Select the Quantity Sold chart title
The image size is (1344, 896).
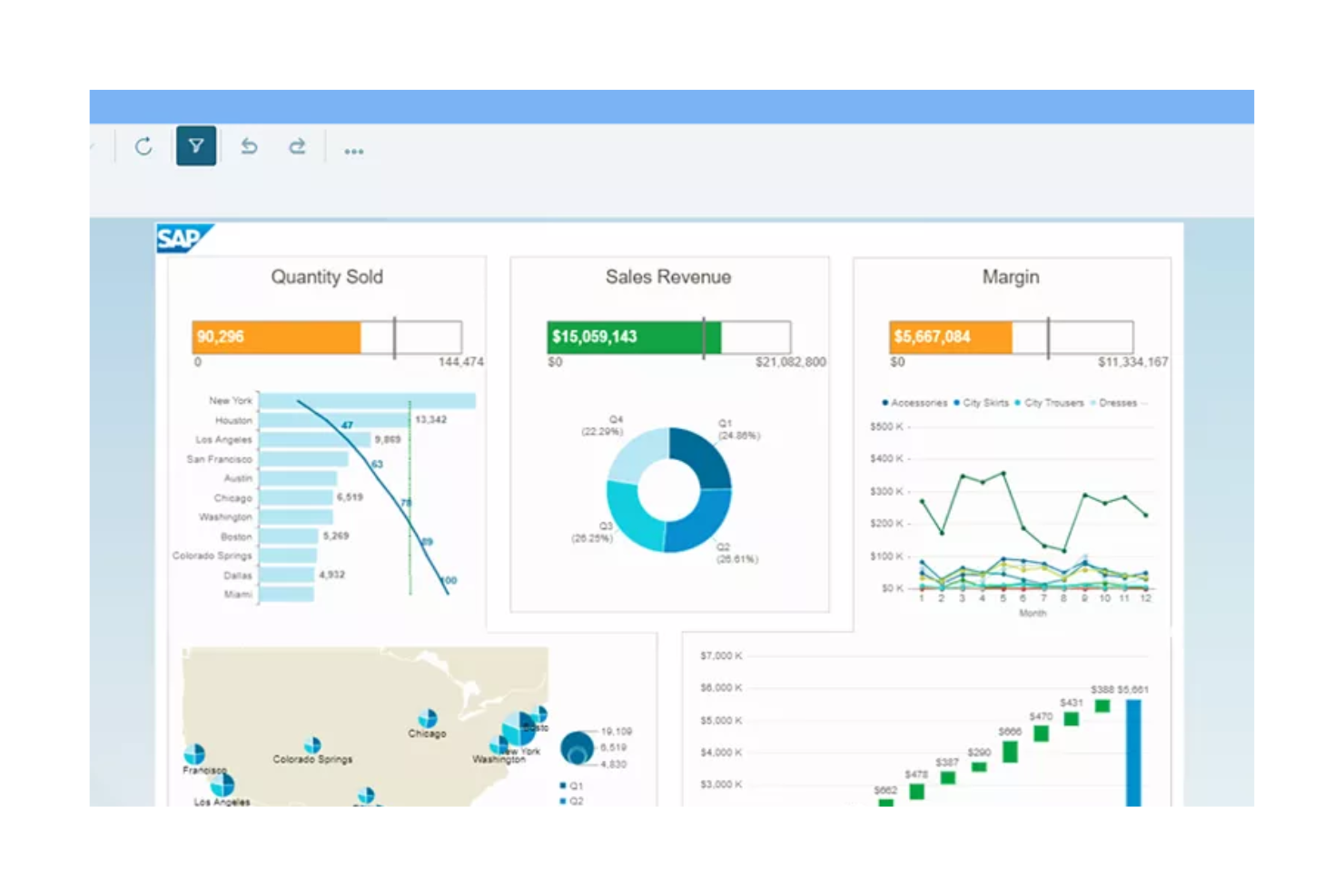(327, 277)
